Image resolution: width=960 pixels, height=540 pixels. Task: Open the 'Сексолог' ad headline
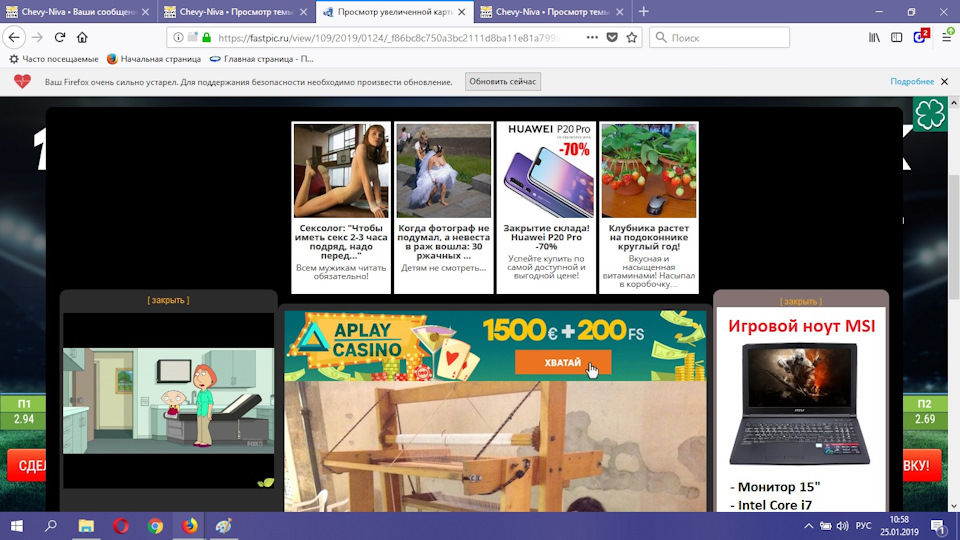pos(341,242)
